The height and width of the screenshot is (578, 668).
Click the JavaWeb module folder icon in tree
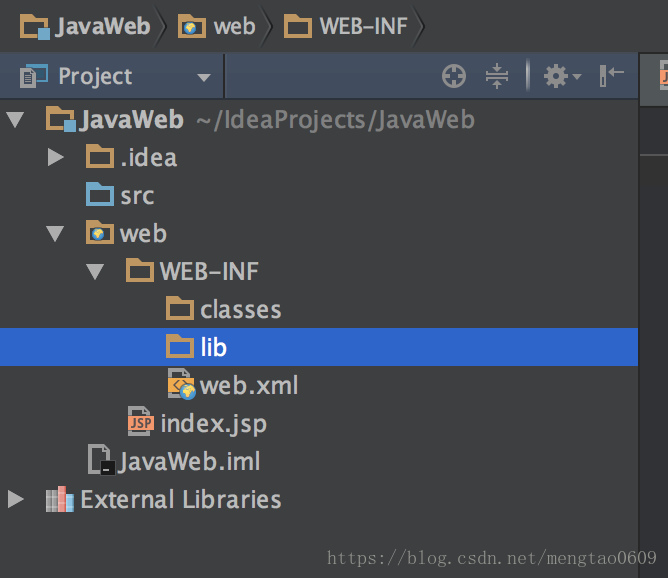[x=61, y=119]
